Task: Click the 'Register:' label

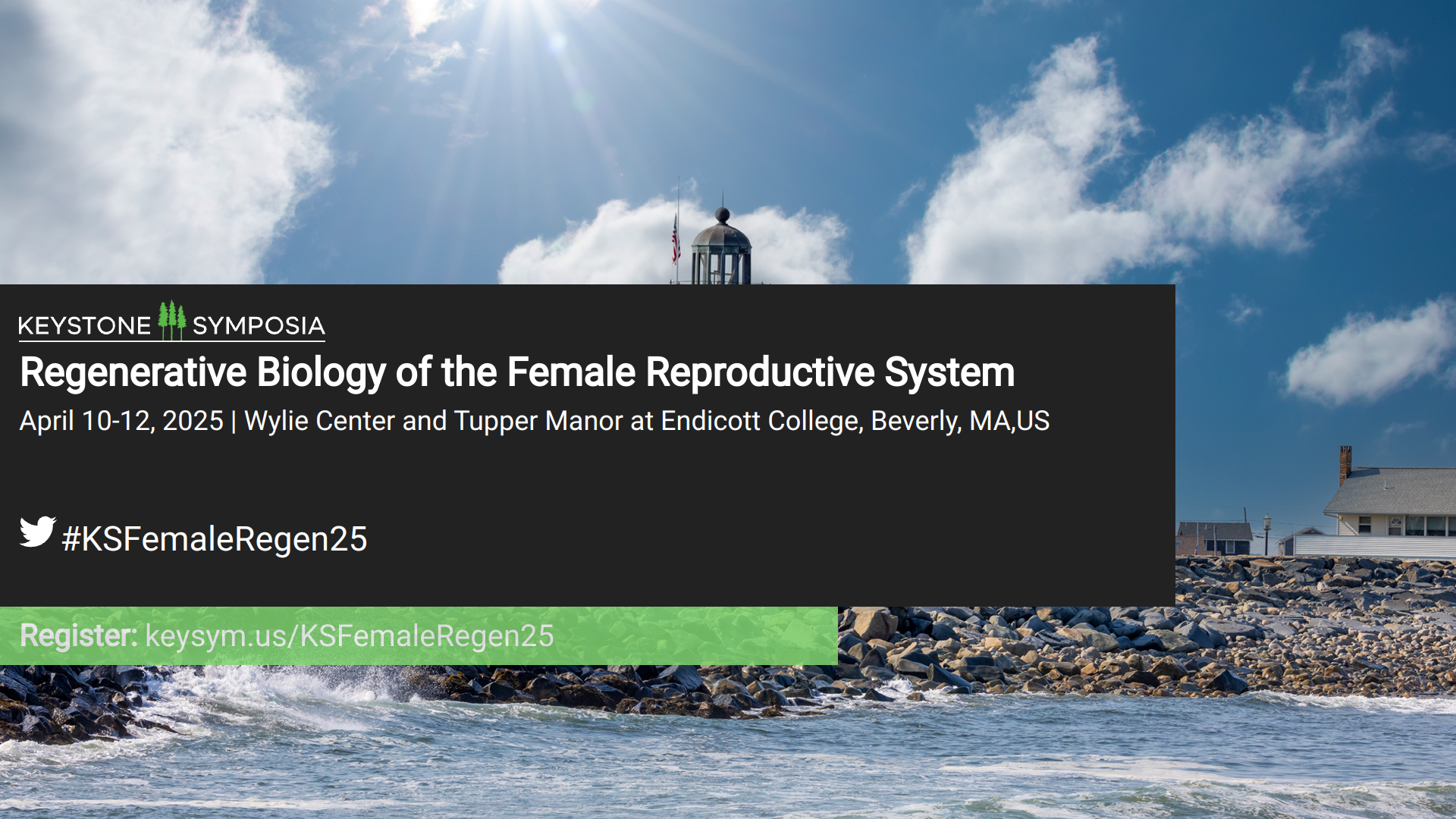Action: (79, 636)
